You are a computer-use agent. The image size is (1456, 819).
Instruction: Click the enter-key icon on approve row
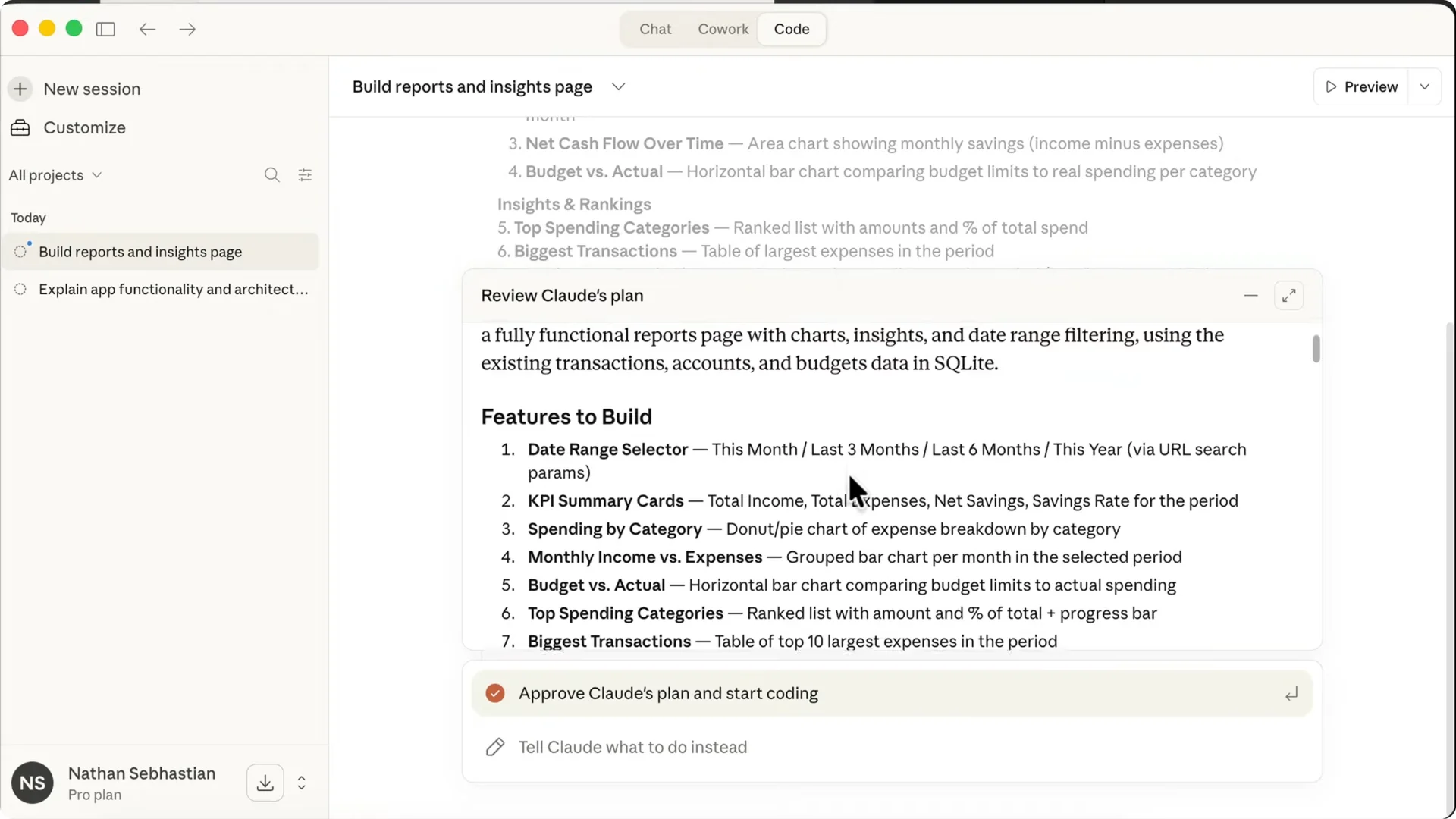[x=1291, y=694]
